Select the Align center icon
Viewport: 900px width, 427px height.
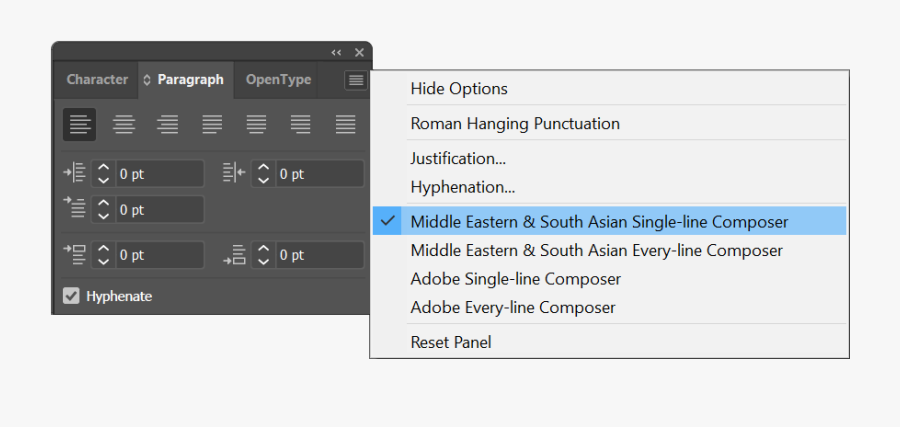124,124
